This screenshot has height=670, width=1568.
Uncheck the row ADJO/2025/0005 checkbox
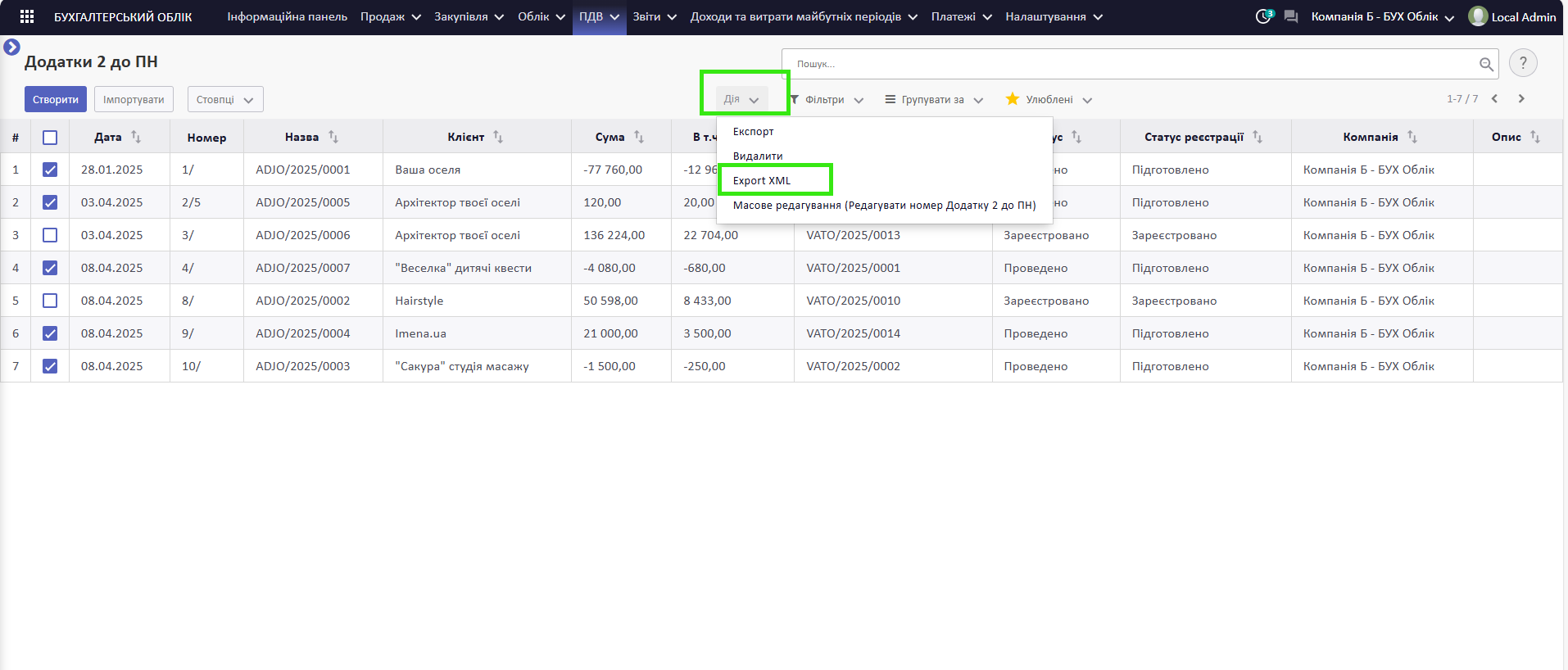(50, 202)
